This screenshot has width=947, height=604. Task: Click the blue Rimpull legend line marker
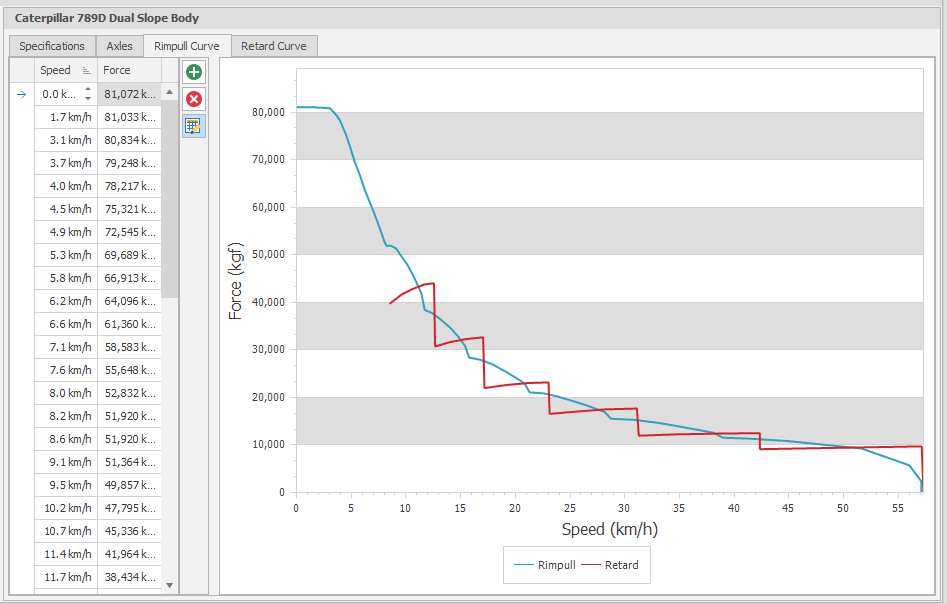pos(525,565)
